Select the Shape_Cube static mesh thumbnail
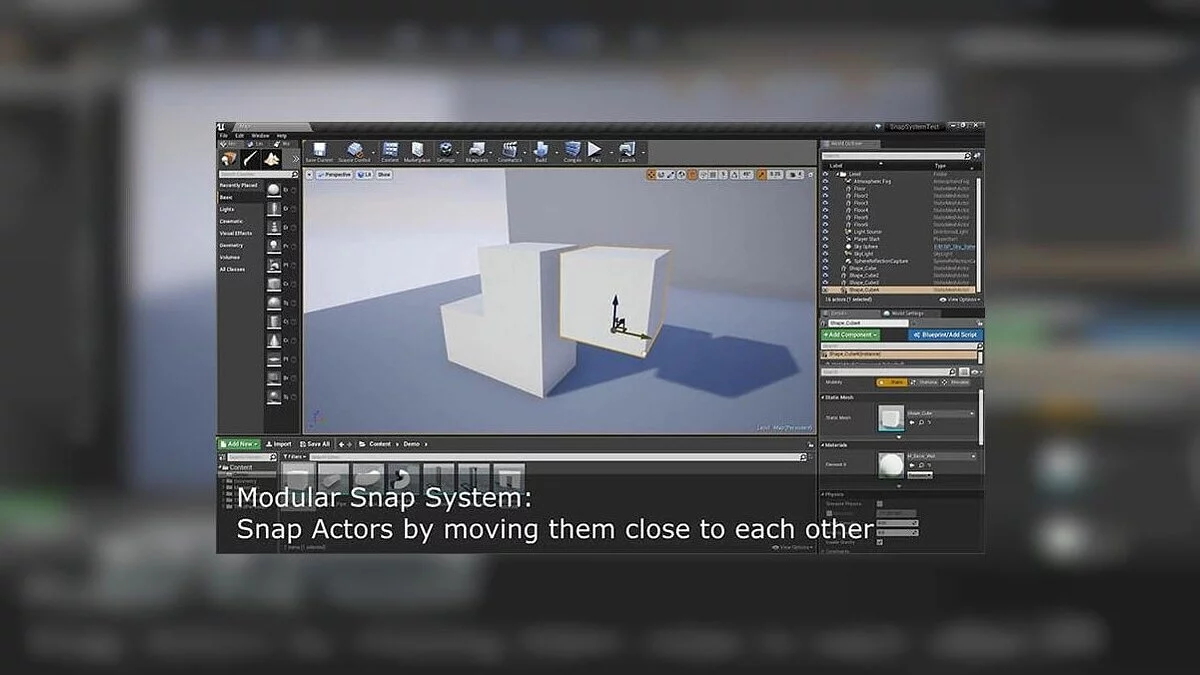Screen dimensions: 1200x675 point(890,417)
